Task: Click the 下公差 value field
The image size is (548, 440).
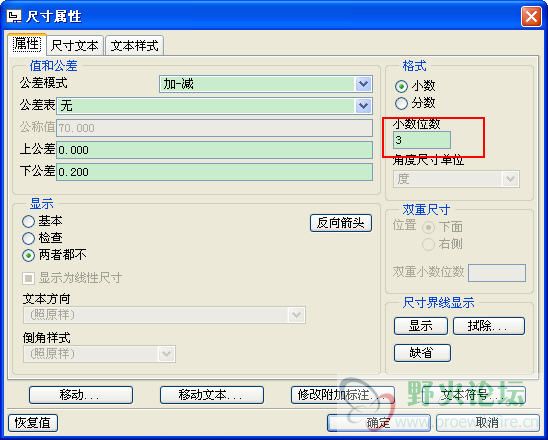Action: (214, 172)
